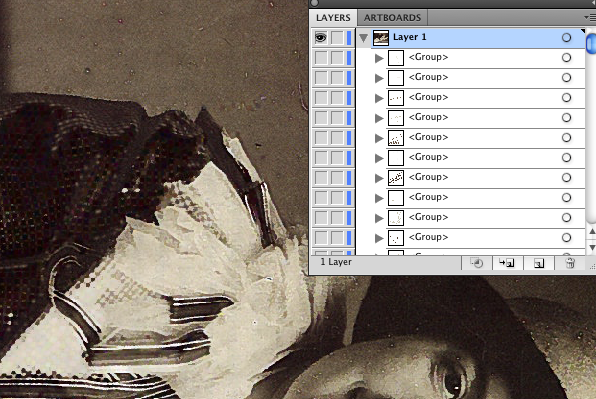
Task: Click thumbnail of the third <Group>
Action: 396,98
